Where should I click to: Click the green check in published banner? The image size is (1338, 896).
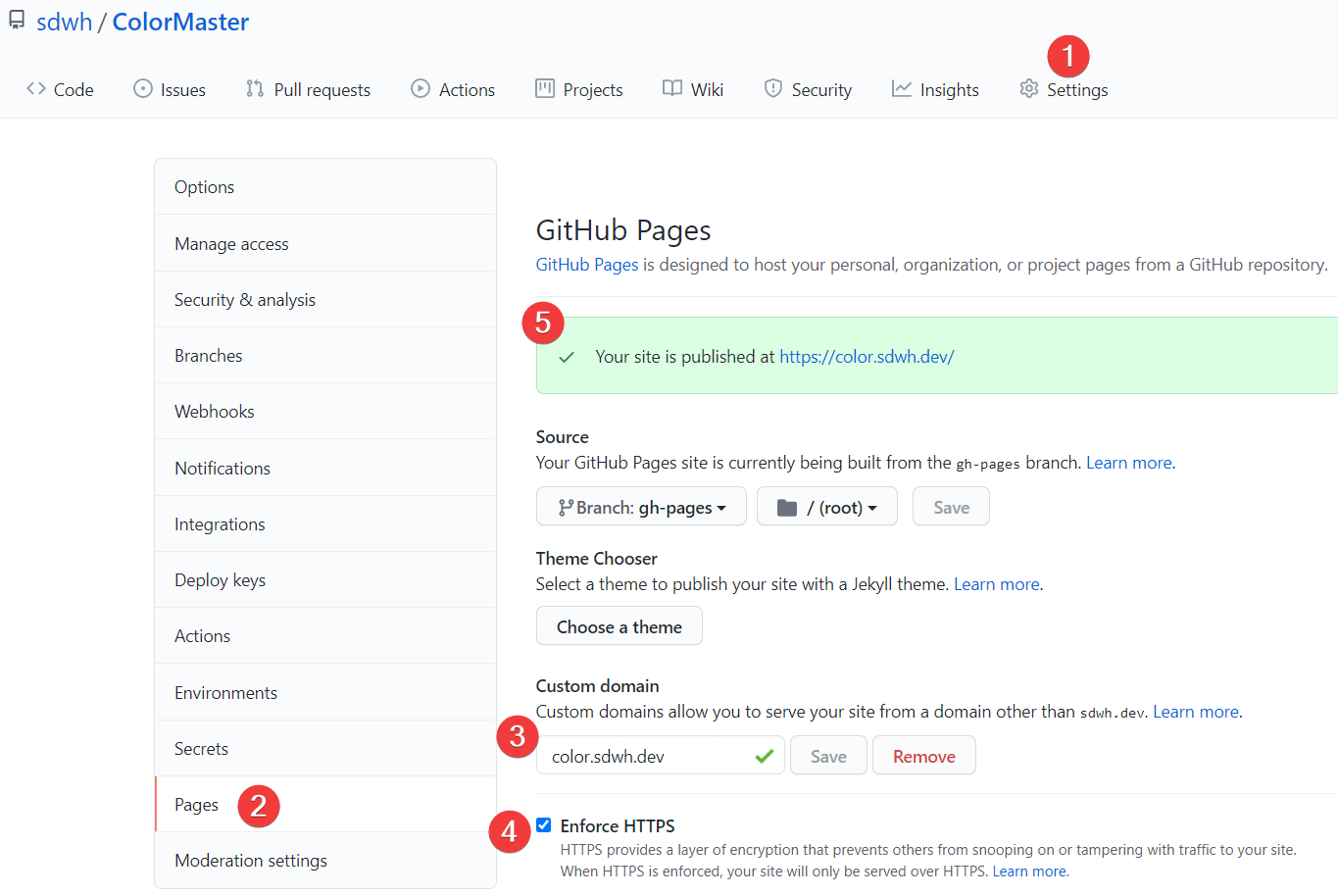pyautogui.click(x=567, y=357)
